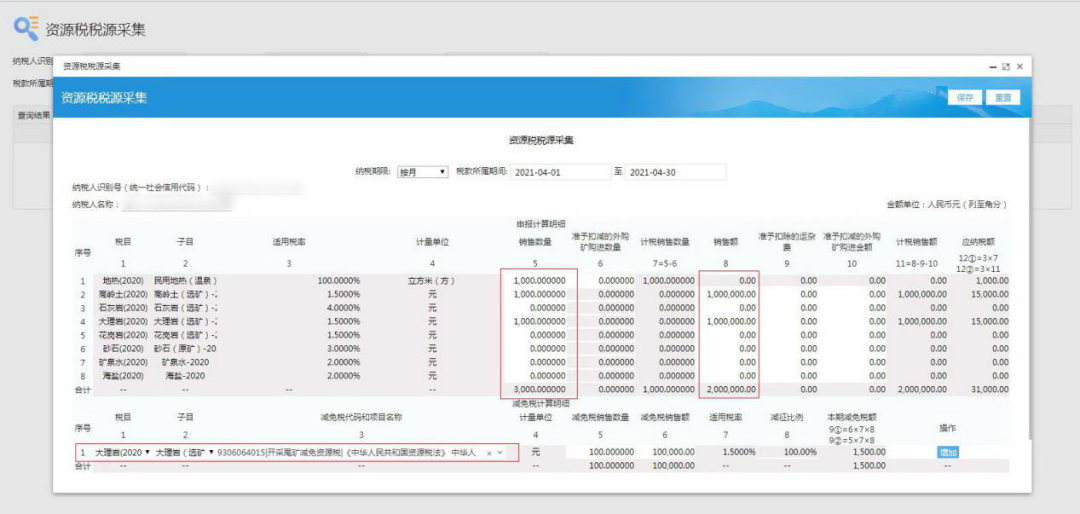Click the 立方米（方） 计量单位 cell
1080x514 pixels.
(x=432, y=281)
